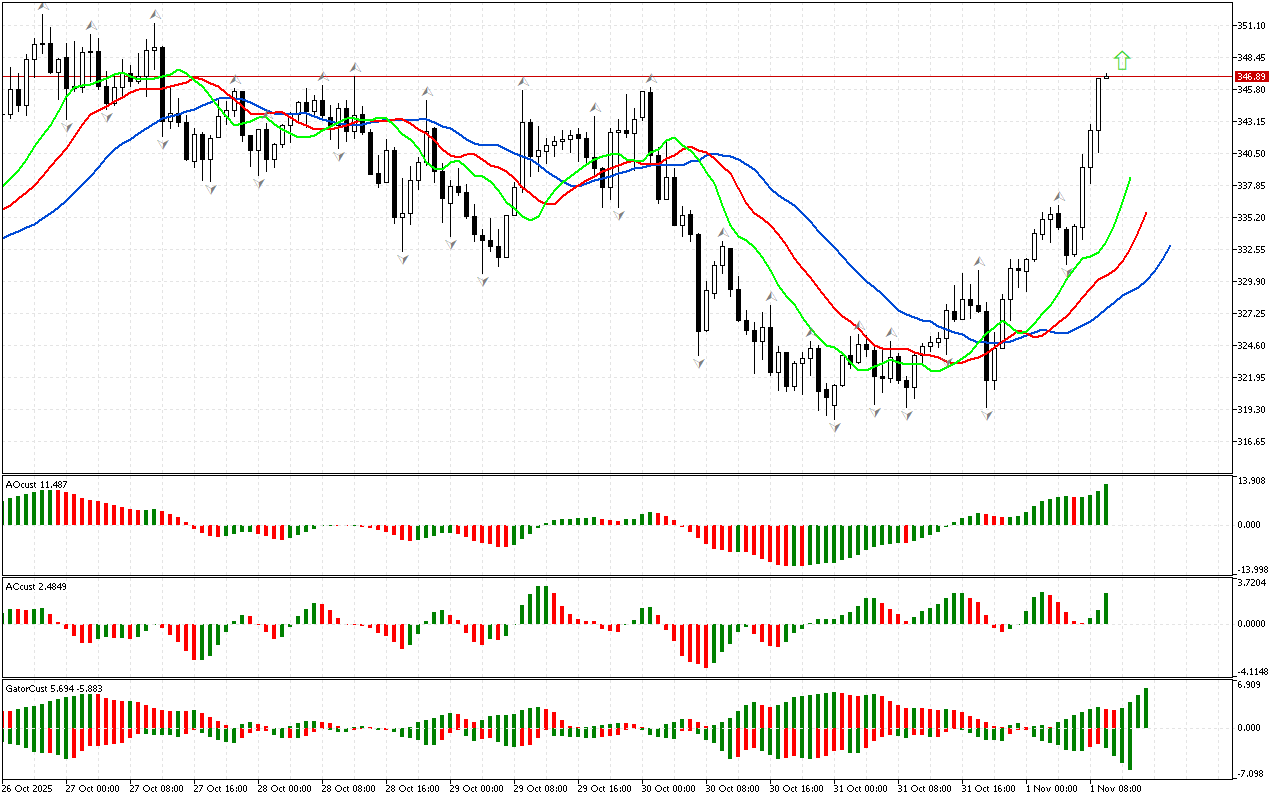Click the 30 Oct 00:00 time label
The image size is (1280, 800).
click(x=667, y=789)
